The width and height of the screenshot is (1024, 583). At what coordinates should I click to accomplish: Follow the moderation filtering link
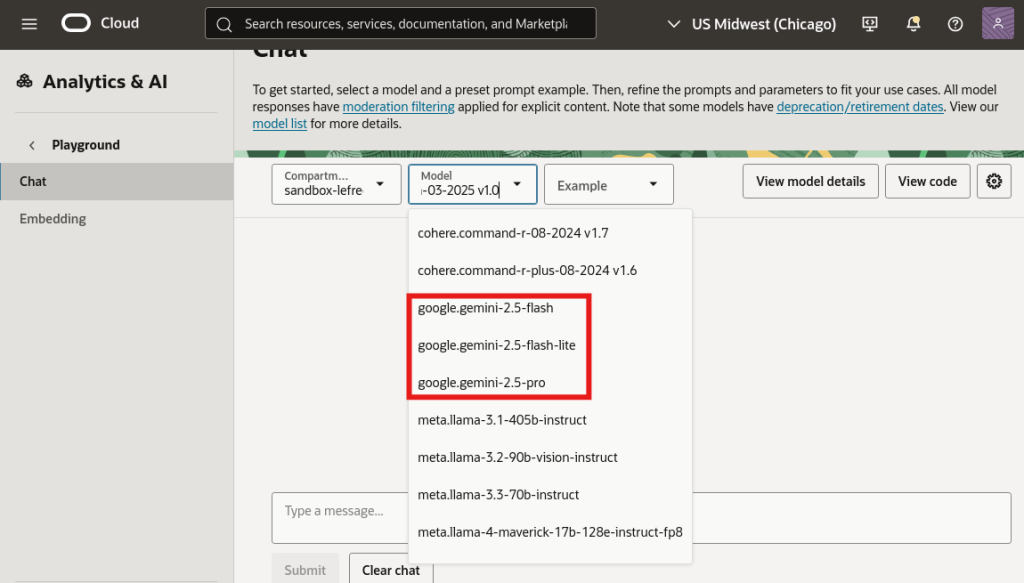pyautogui.click(x=398, y=106)
